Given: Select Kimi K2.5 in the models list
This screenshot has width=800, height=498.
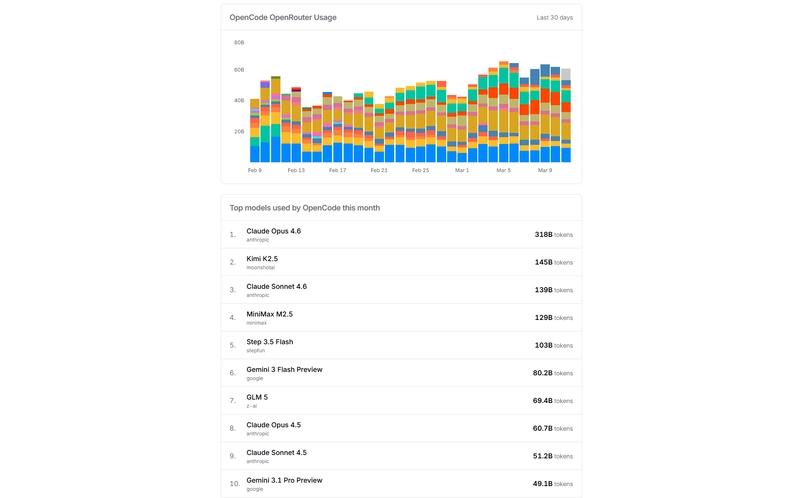Looking at the screenshot, I should click(x=262, y=259).
